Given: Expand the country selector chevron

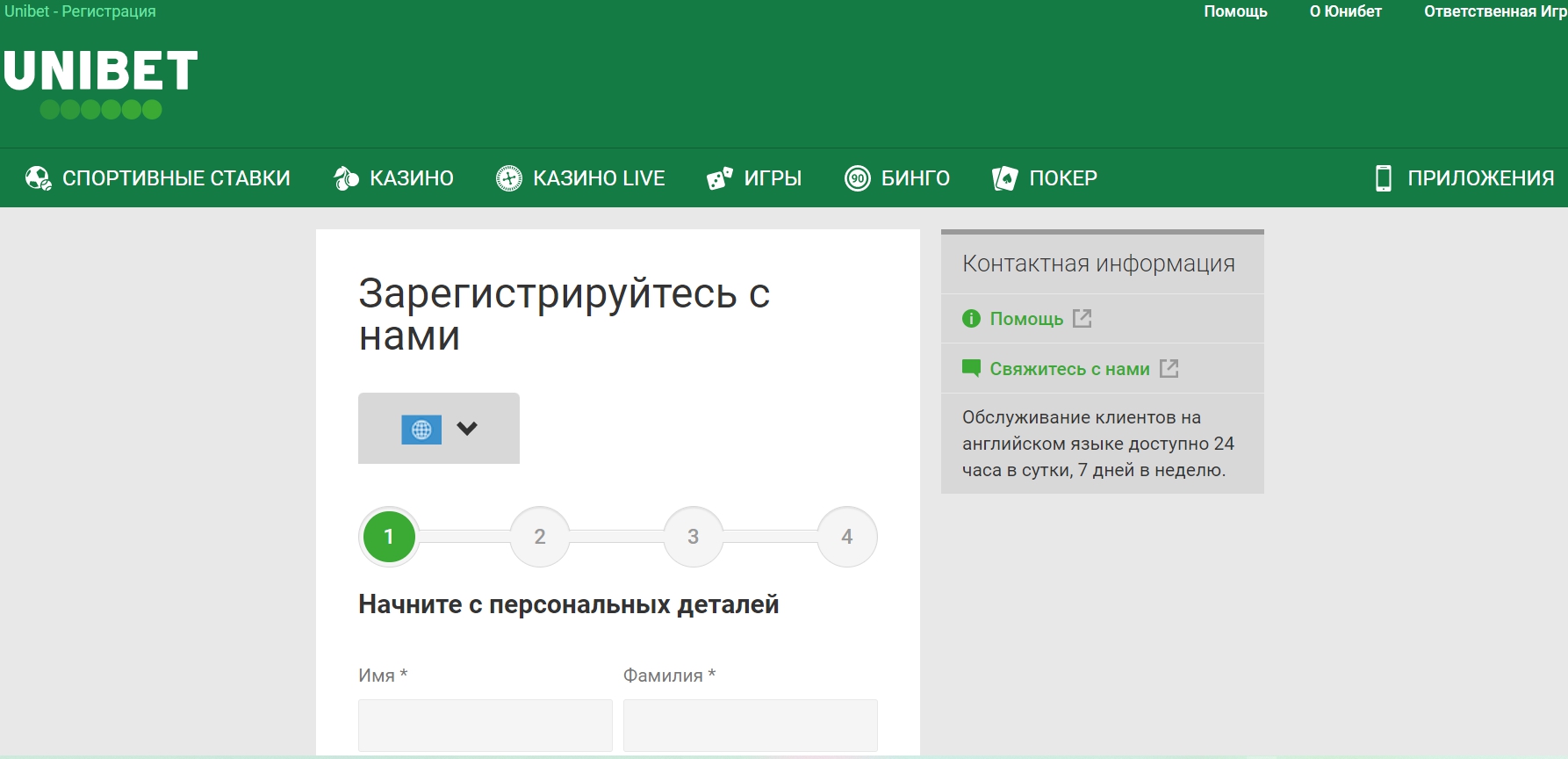Looking at the screenshot, I should [467, 429].
